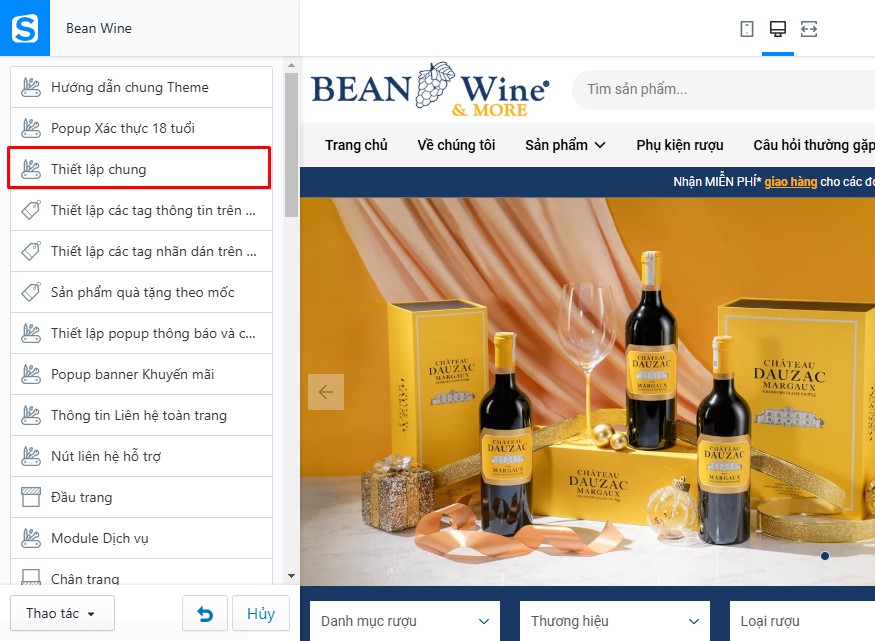Click icon beside Hướng dẫn chung Theme
The image size is (875, 641).
pos(31,87)
